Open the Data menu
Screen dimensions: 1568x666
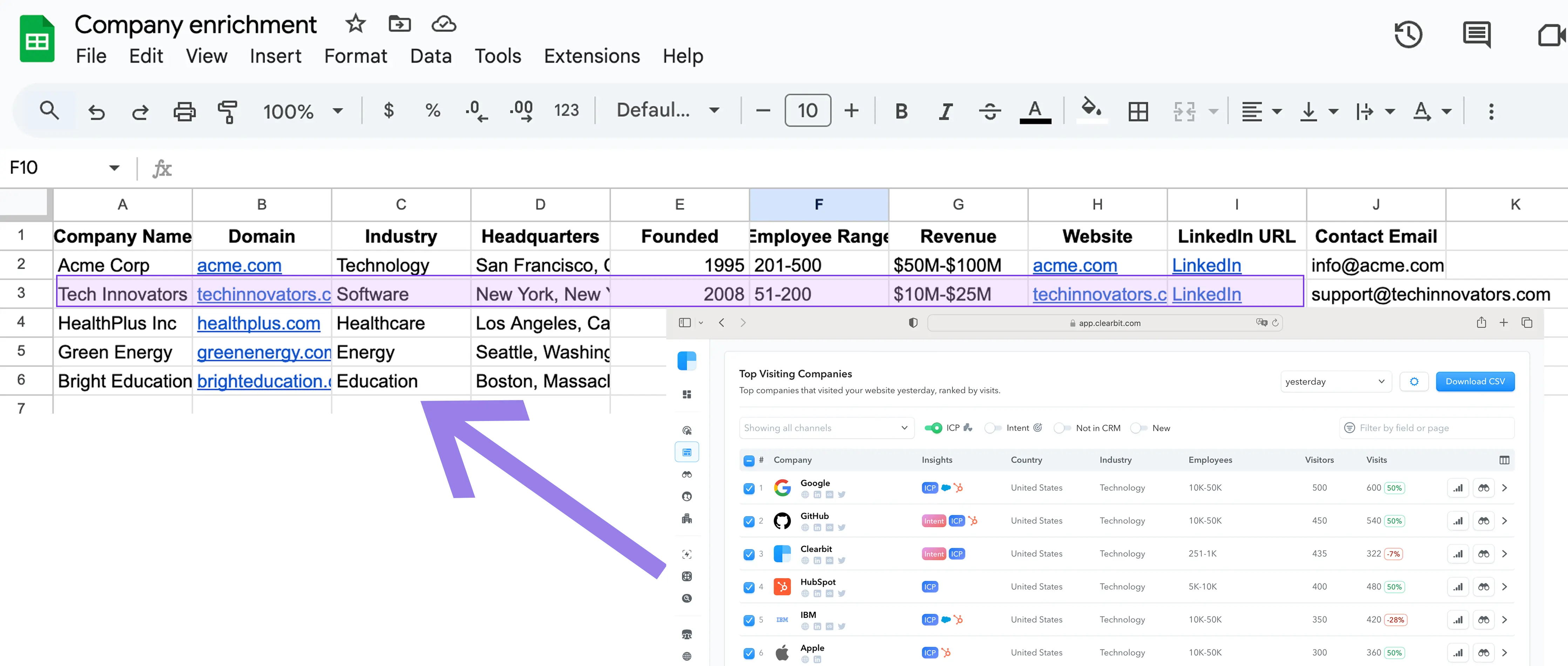430,56
